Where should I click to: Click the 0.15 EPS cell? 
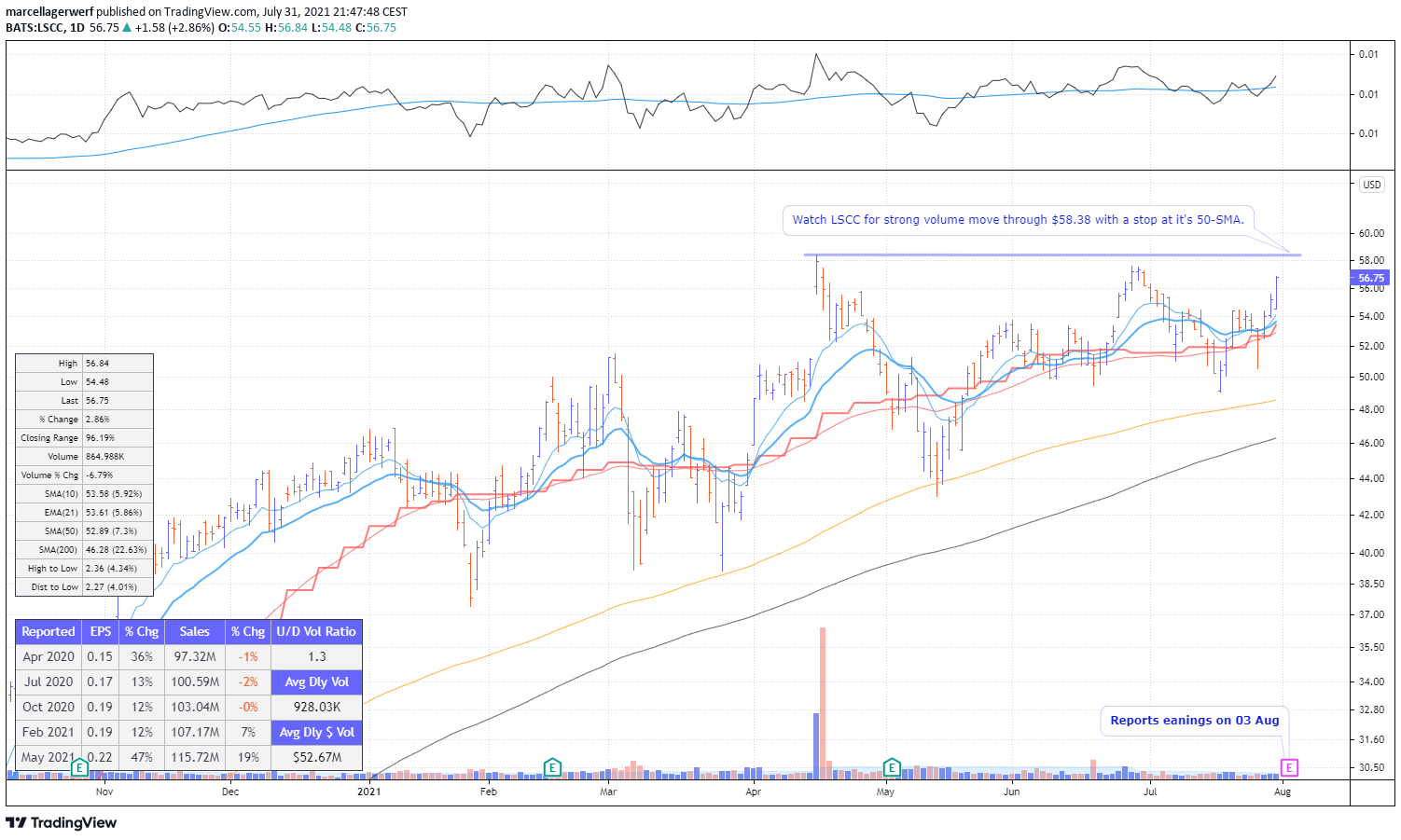click(101, 656)
